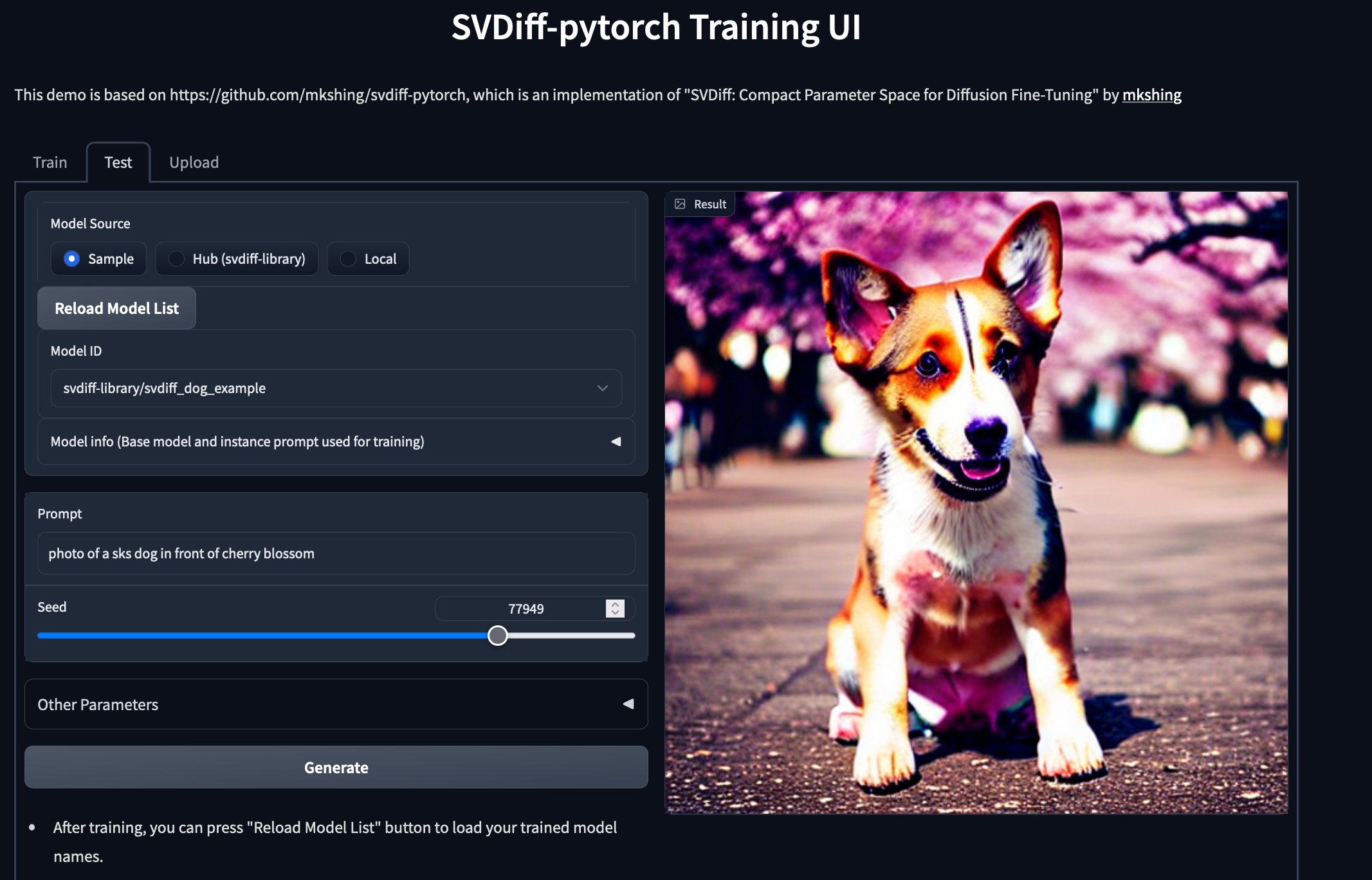Decrement the seed value down arrow
This screenshot has width=1372, height=880.
[615, 612]
